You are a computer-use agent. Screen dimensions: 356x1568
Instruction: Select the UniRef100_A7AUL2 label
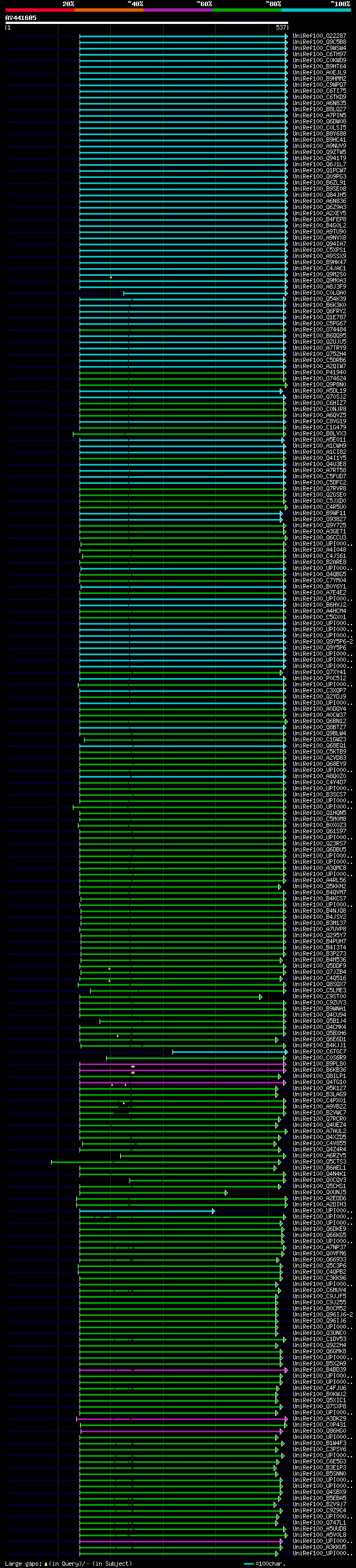pyautogui.click(x=319, y=1131)
